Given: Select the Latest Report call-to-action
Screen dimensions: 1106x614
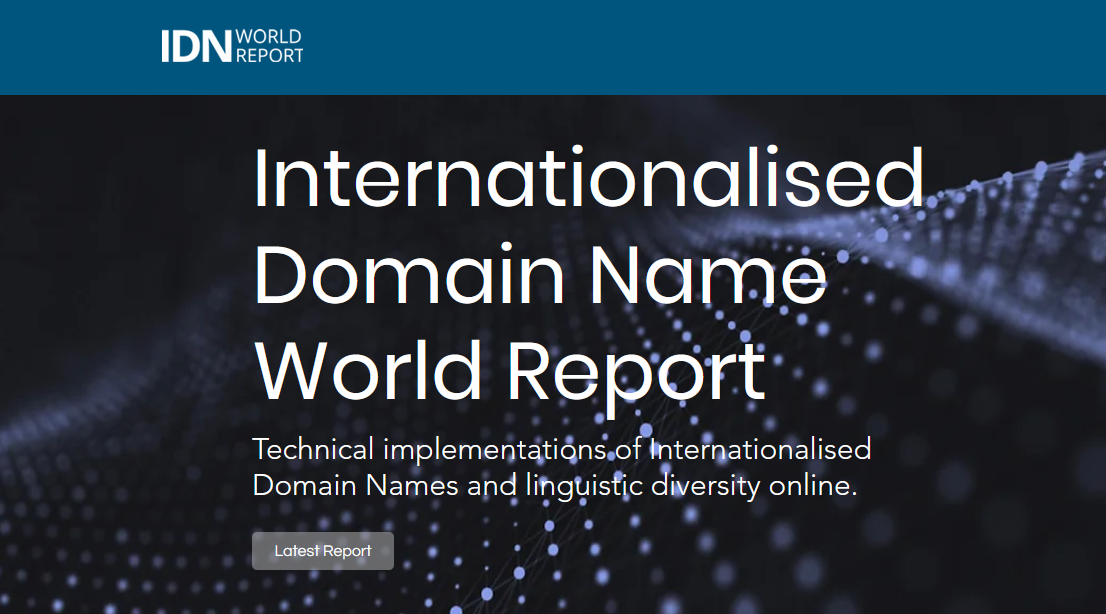Looking at the screenshot, I should pos(322,550).
